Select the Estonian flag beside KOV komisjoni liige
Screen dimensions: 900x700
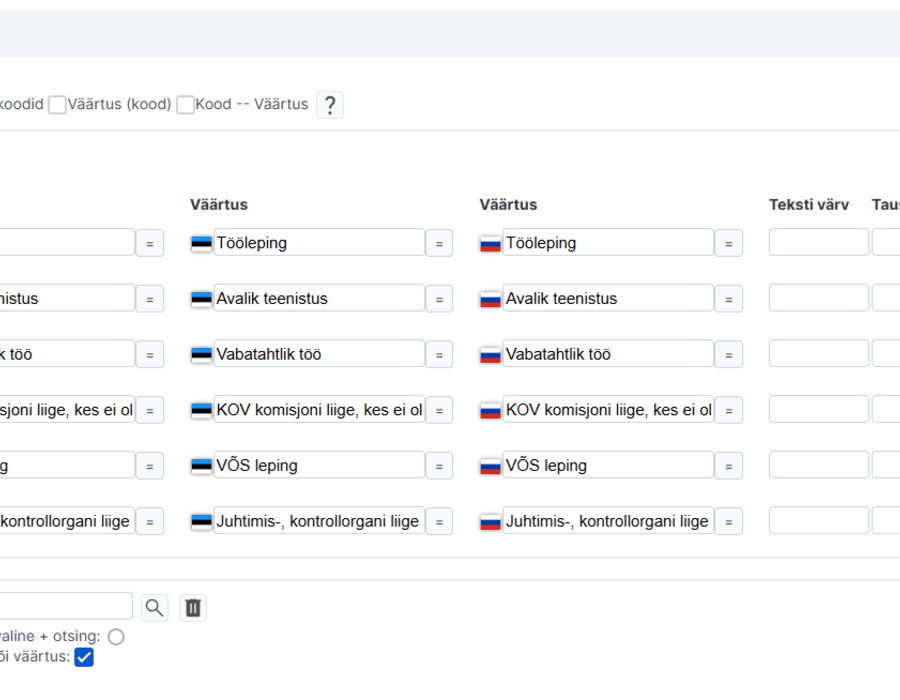tap(201, 410)
